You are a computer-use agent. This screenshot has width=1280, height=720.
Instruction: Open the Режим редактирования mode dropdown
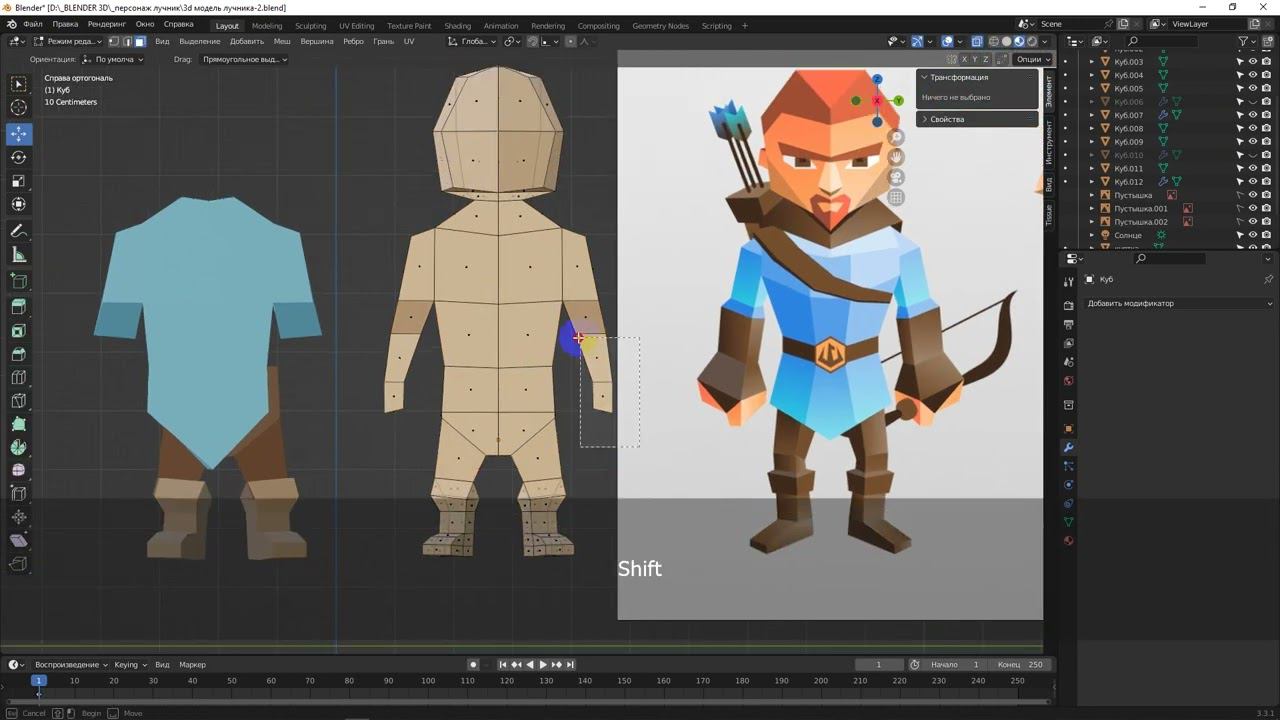pos(68,42)
